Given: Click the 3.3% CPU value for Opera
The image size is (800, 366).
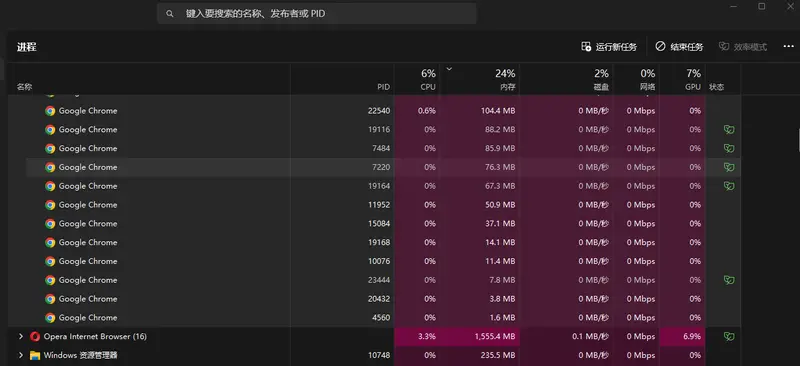Looking at the screenshot, I should pos(427,336).
